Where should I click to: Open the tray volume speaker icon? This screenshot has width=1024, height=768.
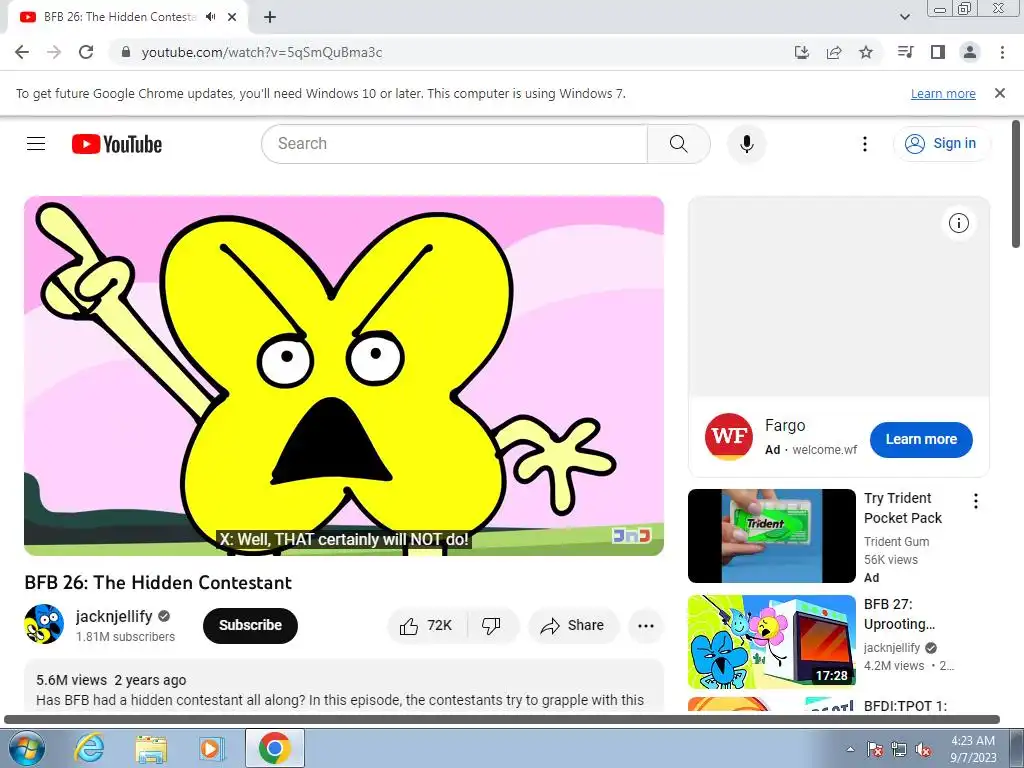pos(923,749)
